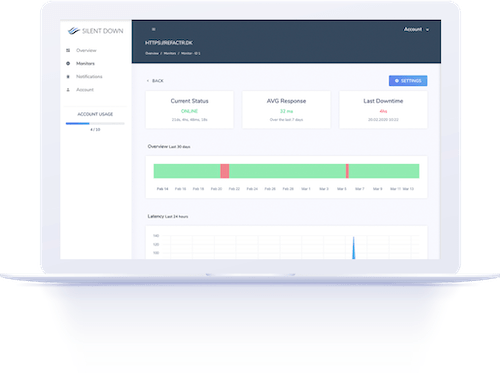
Task: Click the Last Downtime card heading
Action: tap(383, 101)
